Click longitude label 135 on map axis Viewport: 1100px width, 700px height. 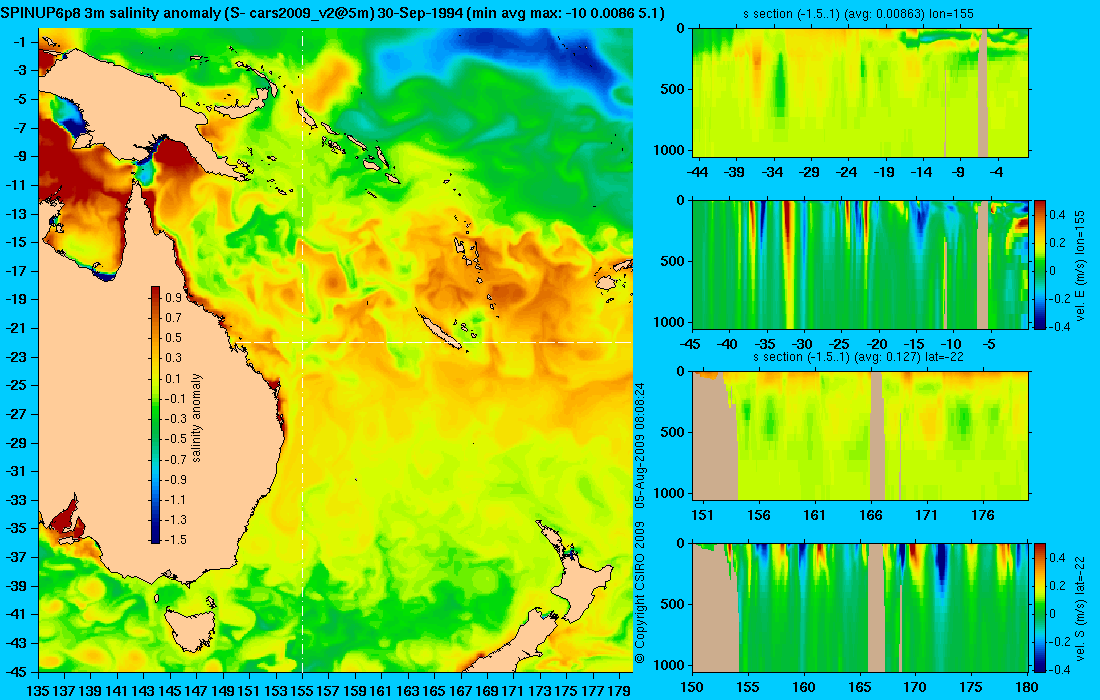[x=37, y=691]
